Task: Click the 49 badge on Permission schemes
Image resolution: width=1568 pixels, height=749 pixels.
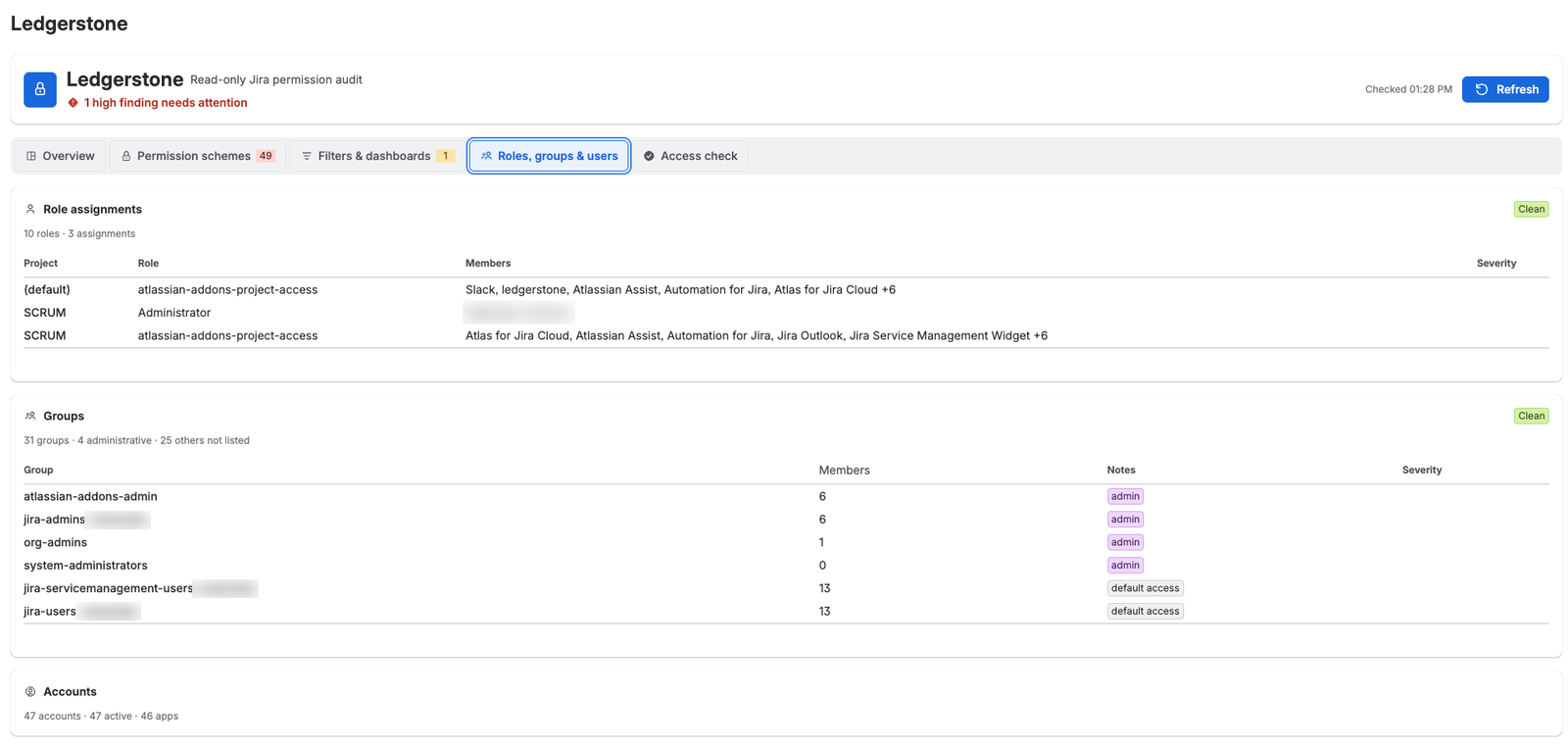Action: tap(266, 156)
